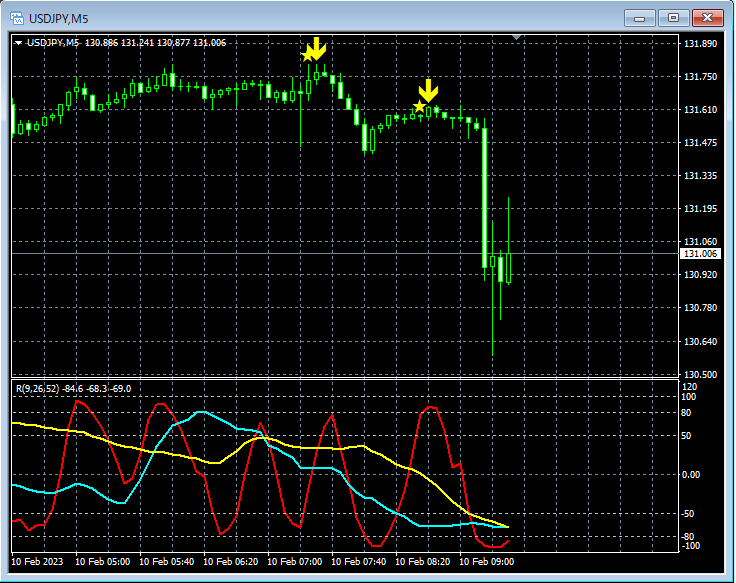Viewport: 736px width, 583px height.
Task: Click the gray chart shift triangle marker
Action: click(x=517, y=38)
